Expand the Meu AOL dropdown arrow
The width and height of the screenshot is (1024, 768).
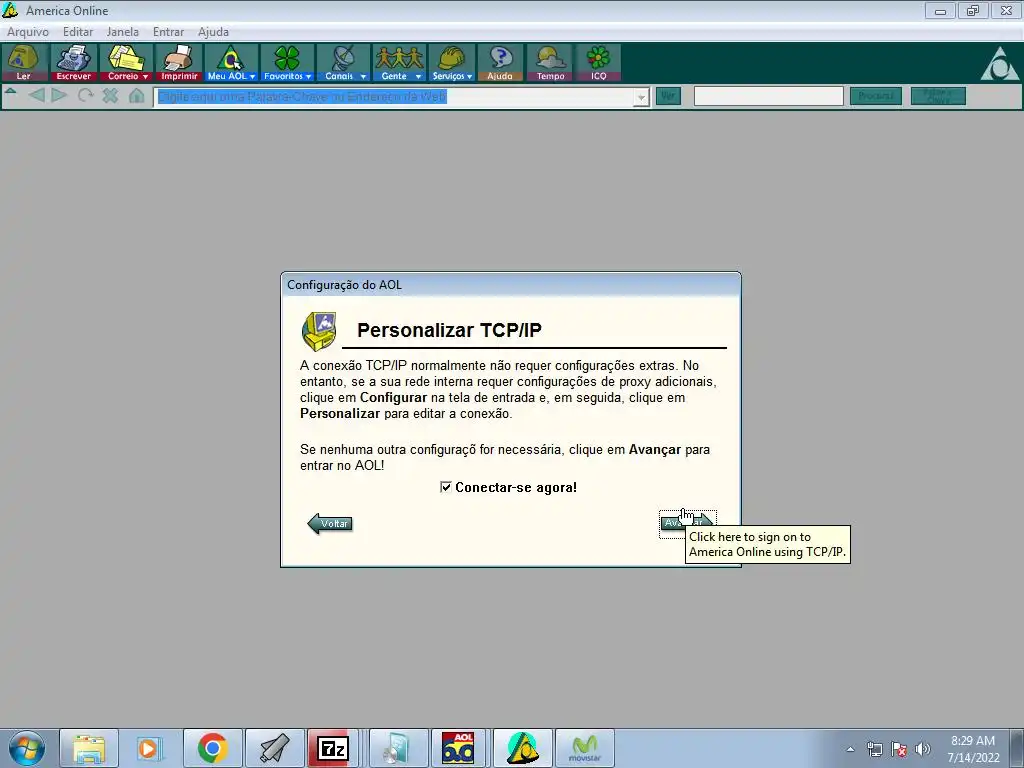pos(253,76)
